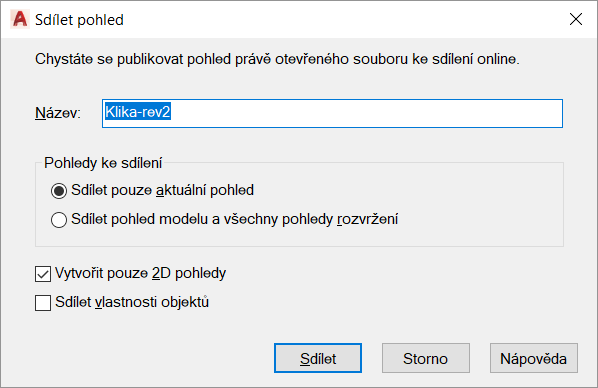This screenshot has height=388, width=598.
Task: Click the Název: label
Action: (x=58, y=113)
